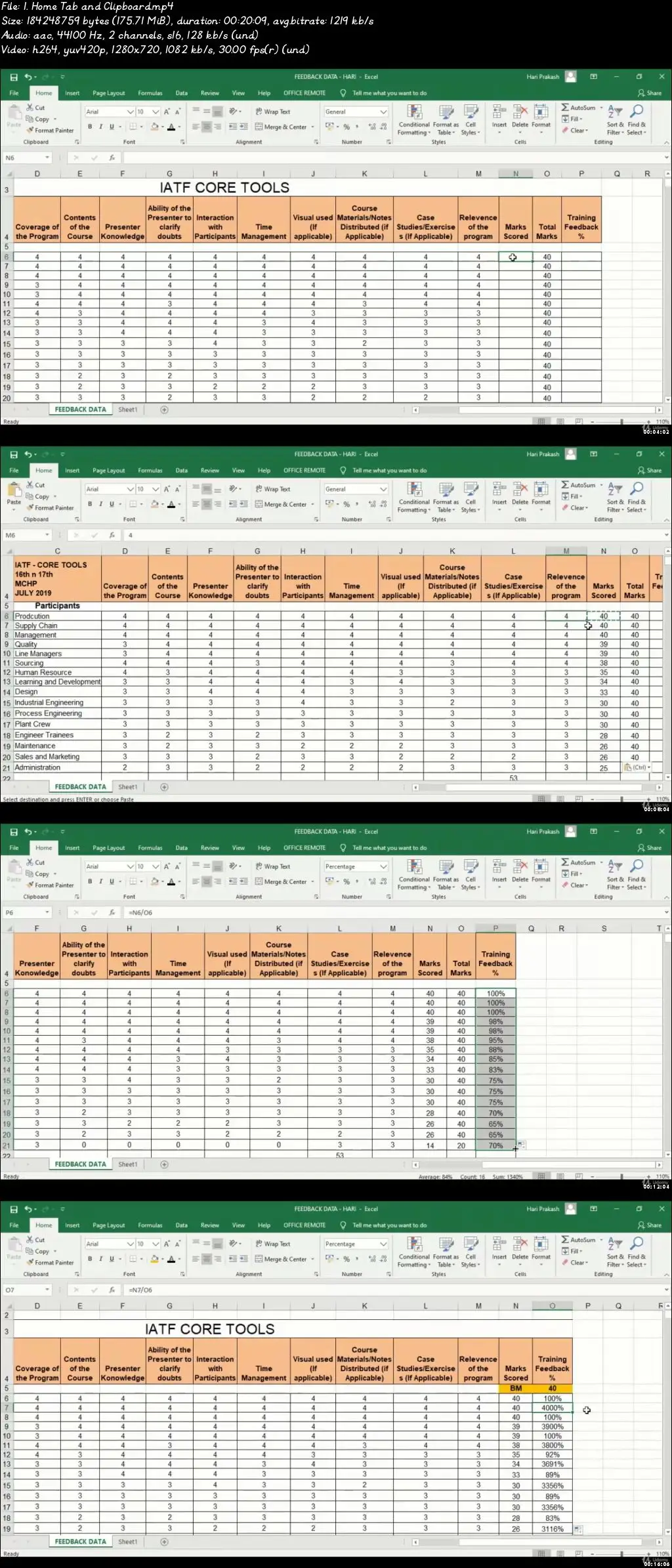Open Insert tab in the 00:04:02 frame
The width and height of the screenshot is (672, 1568).
[72, 93]
